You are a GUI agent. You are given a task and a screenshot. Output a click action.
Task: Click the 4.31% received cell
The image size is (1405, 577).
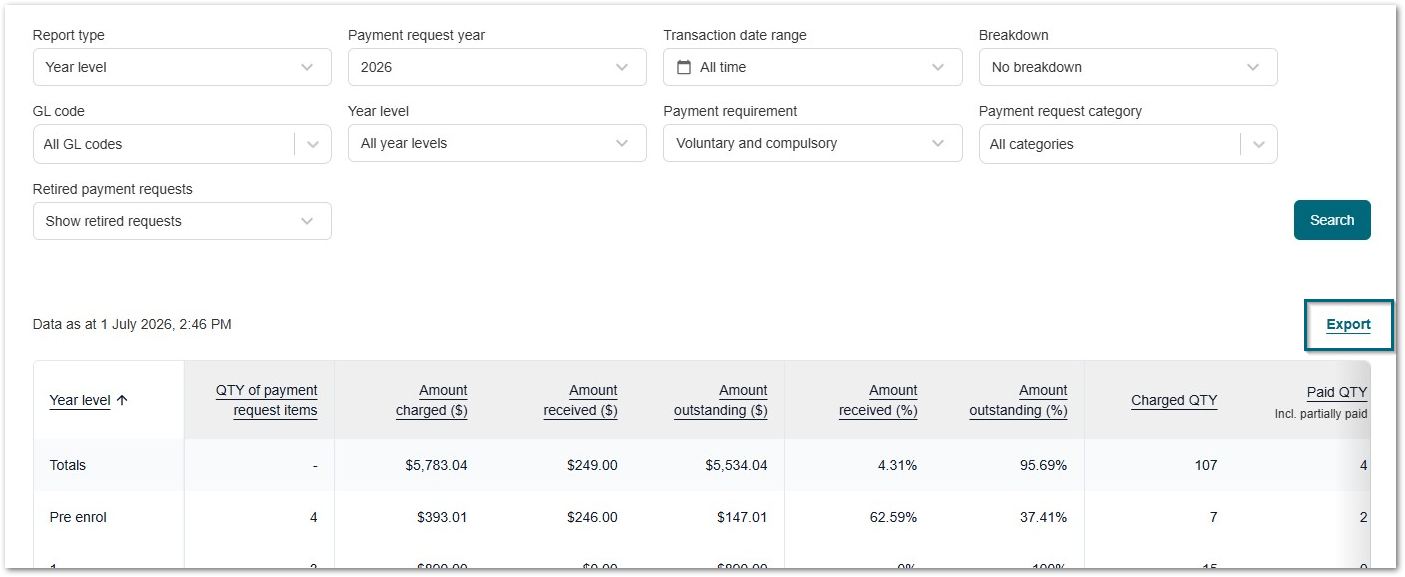coord(896,465)
